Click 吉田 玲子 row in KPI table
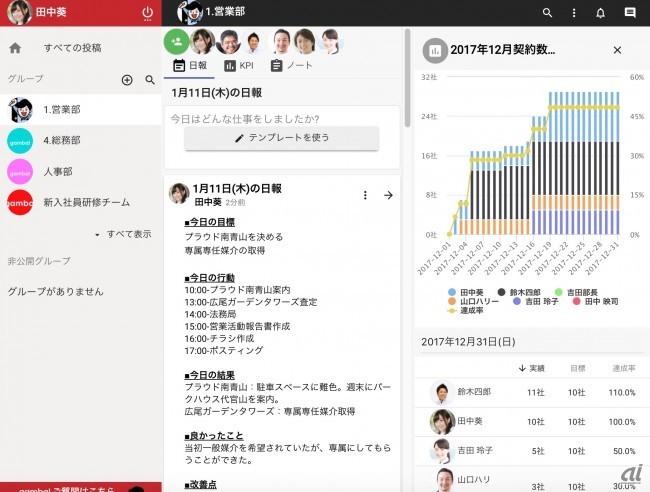Screen dimensions: 650x492 (532, 451)
